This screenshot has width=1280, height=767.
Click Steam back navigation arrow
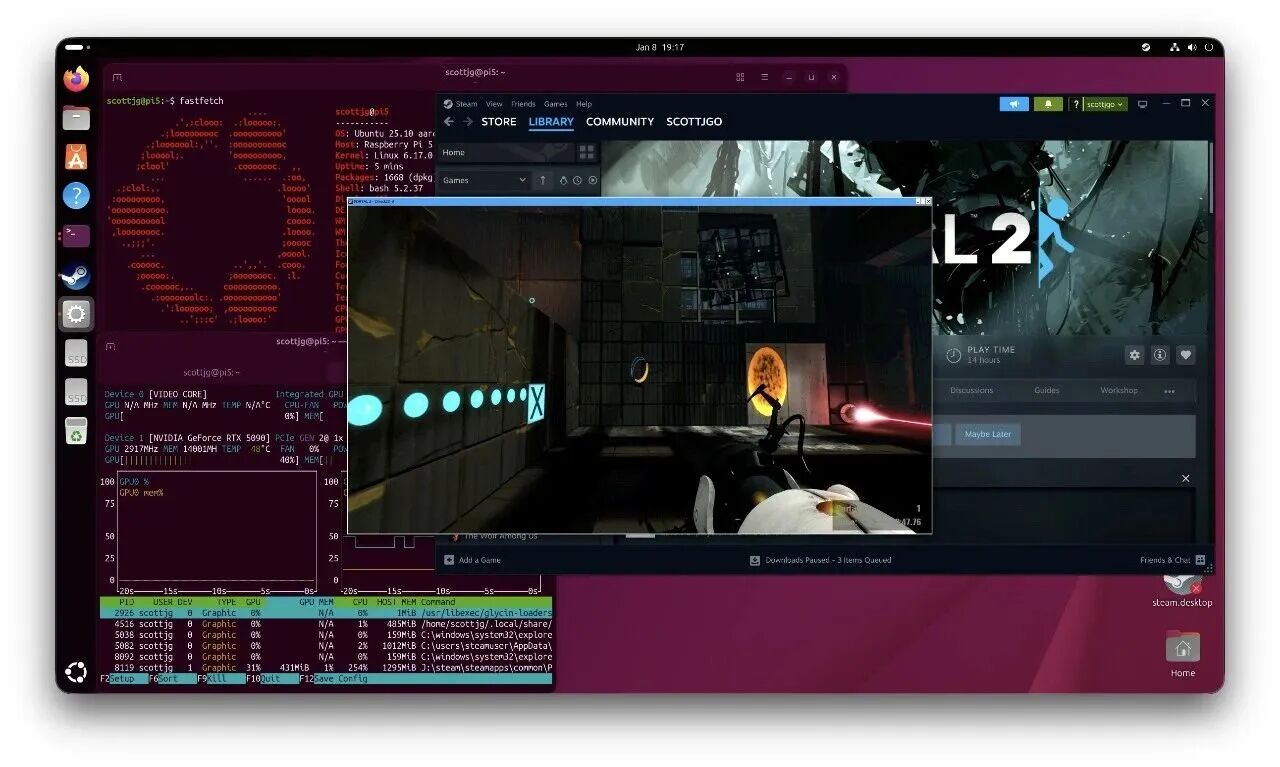448,122
